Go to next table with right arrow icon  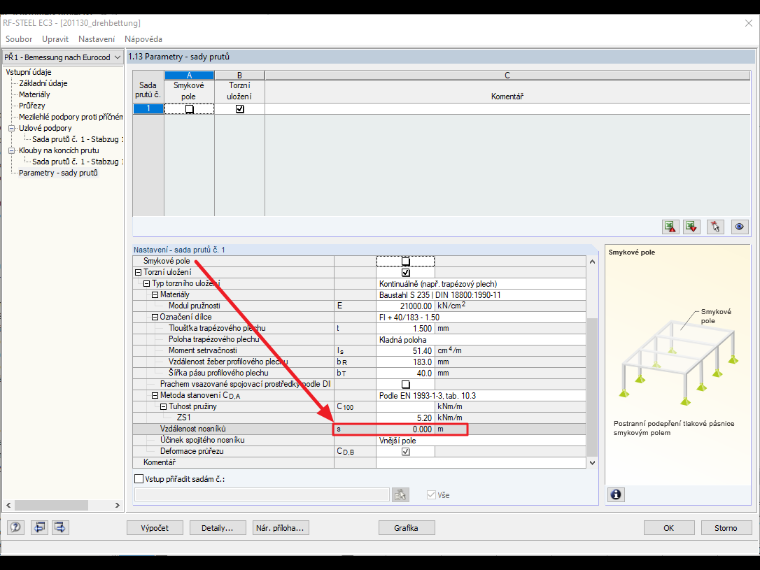pos(60,527)
